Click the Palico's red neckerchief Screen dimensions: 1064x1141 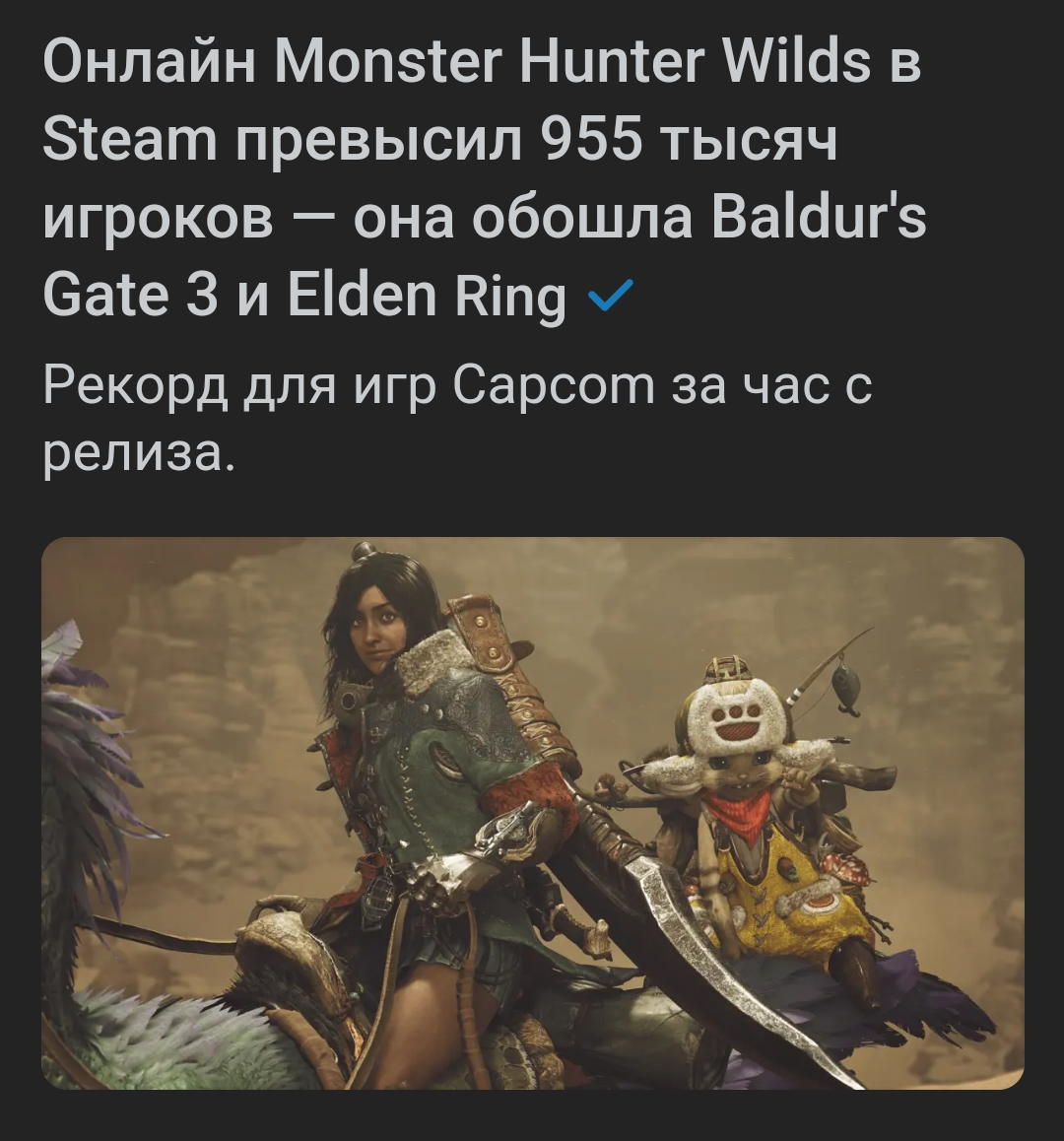[740, 814]
